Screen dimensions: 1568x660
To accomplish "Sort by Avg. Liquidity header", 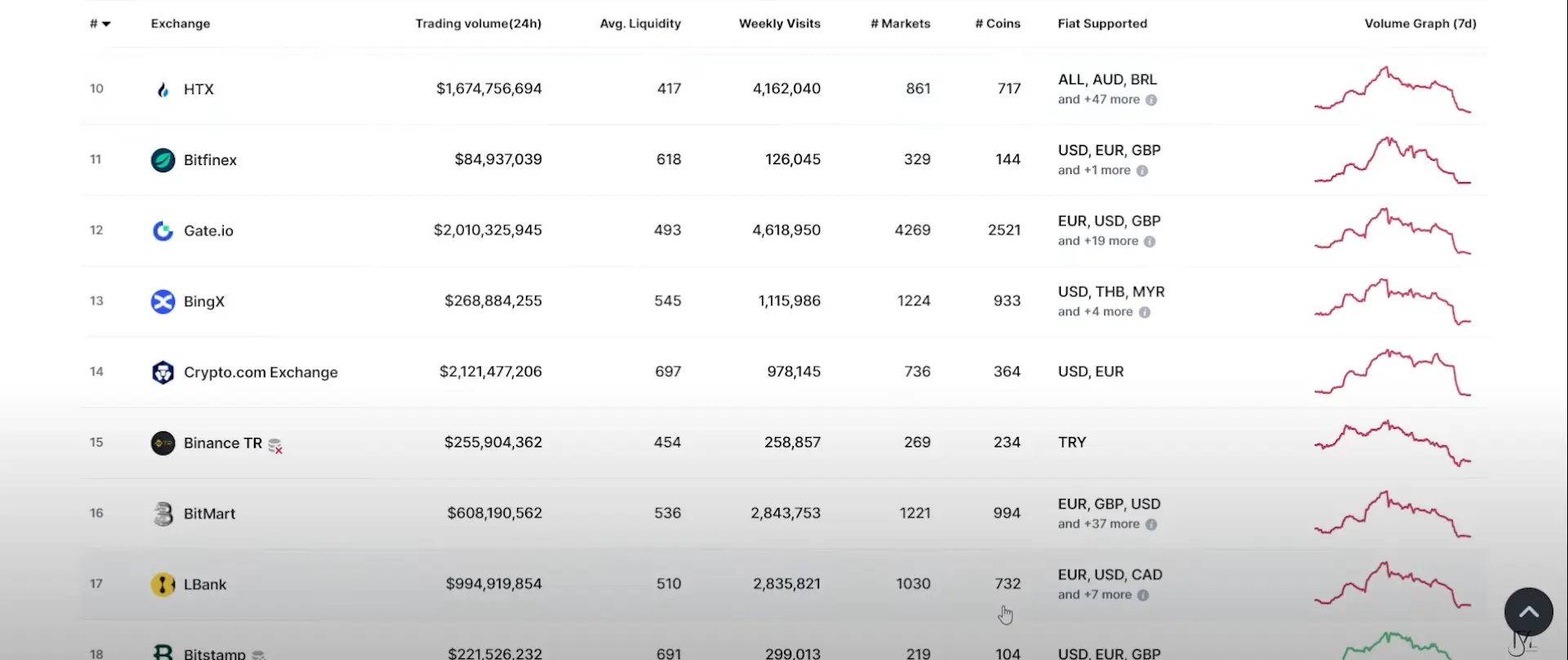I will 640,24.
